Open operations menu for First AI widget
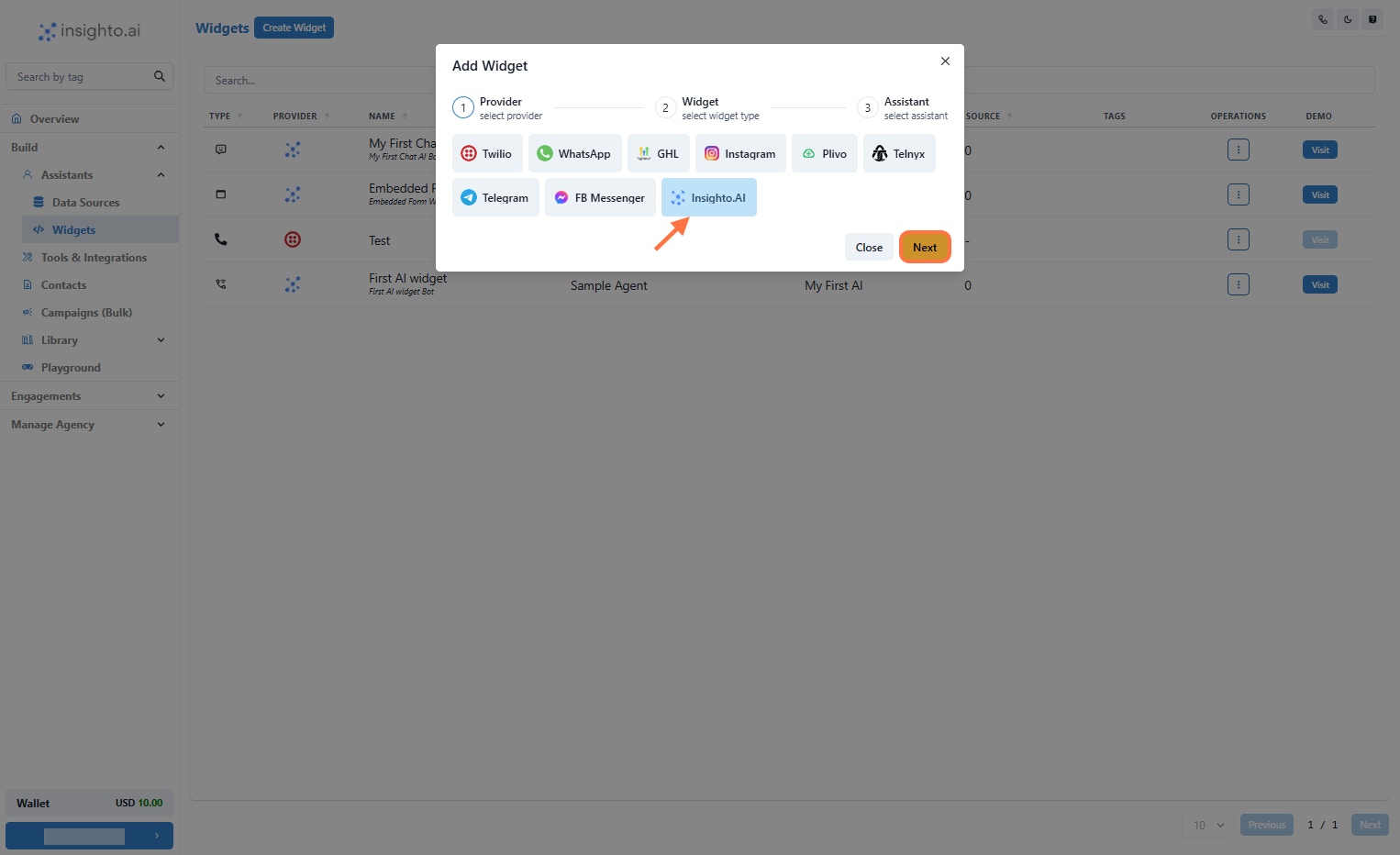This screenshot has height=855, width=1400. click(1239, 284)
